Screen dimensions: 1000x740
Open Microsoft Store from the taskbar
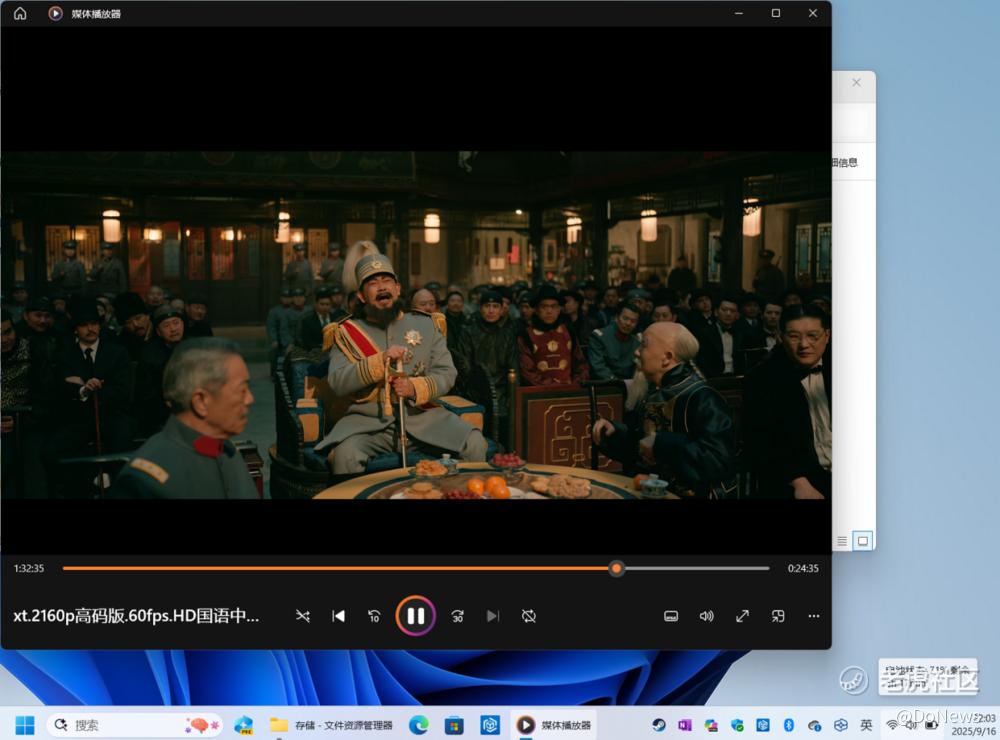[x=454, y=725]
